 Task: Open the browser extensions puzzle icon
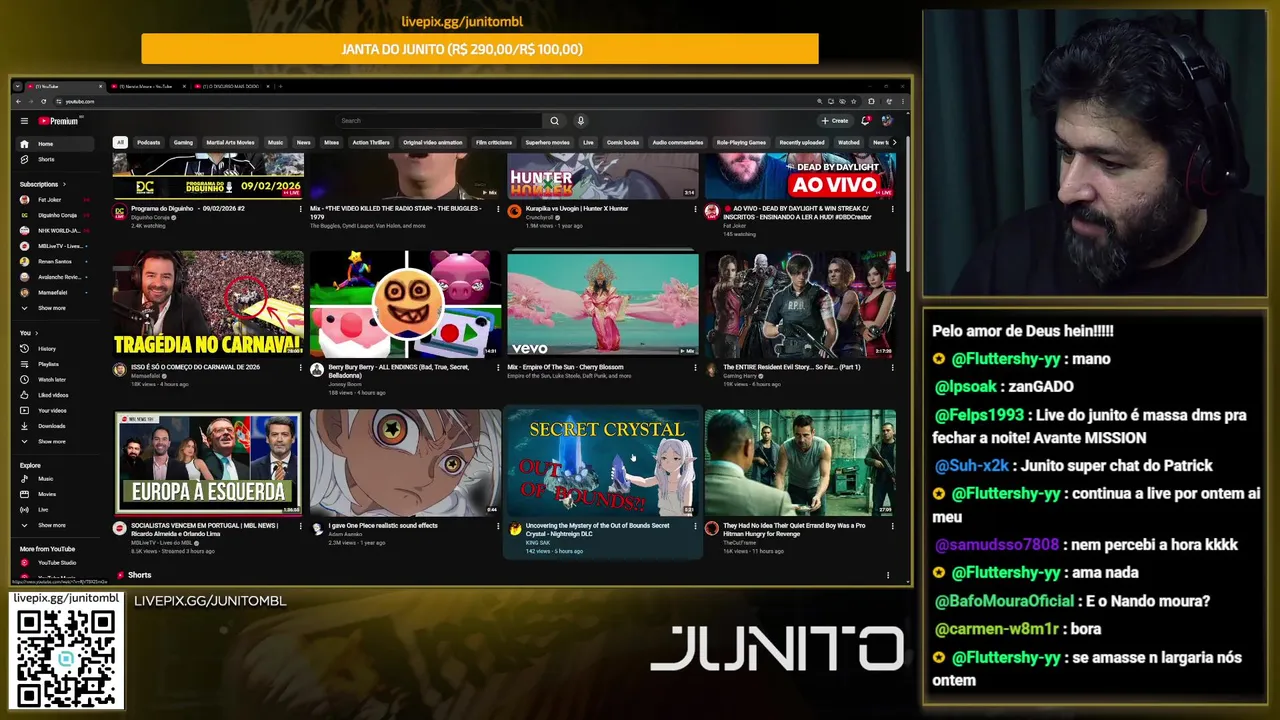(872, 102)
